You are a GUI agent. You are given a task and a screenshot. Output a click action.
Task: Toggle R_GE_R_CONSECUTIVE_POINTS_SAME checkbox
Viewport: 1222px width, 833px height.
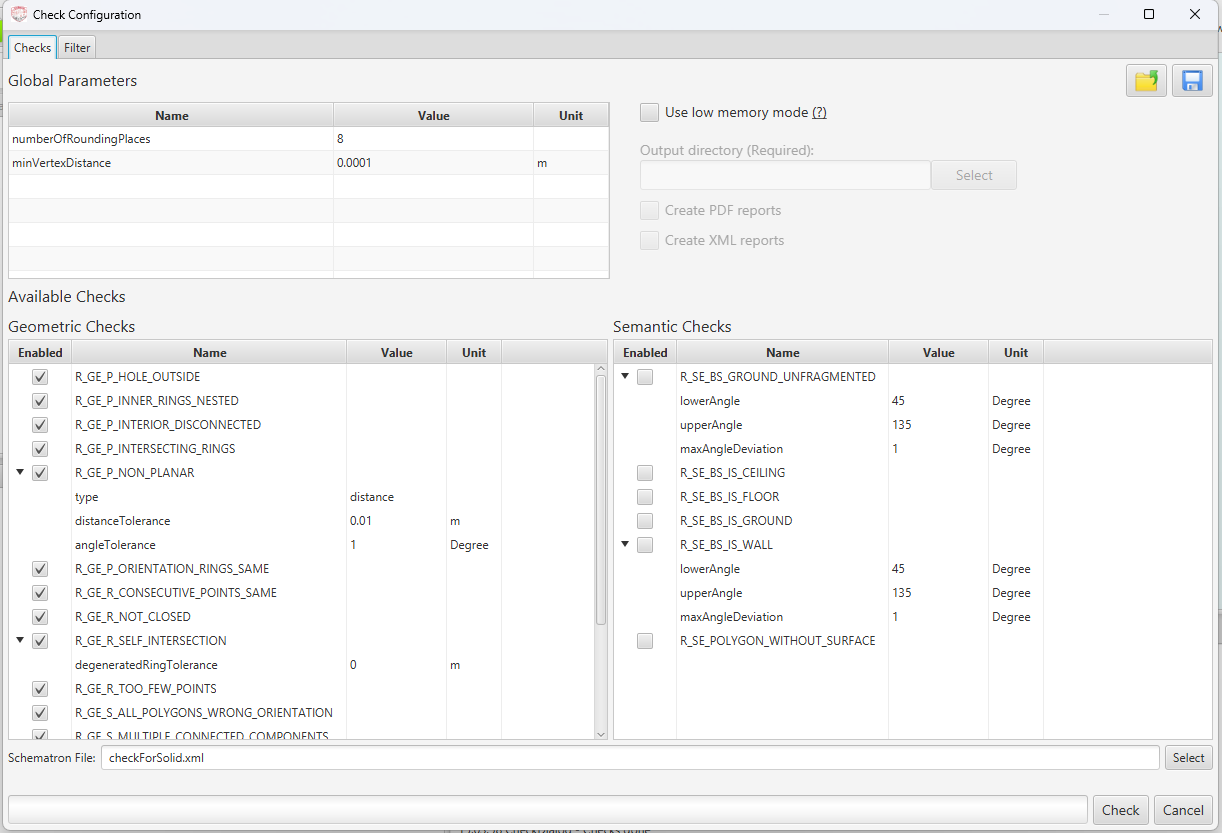point(40,593)
